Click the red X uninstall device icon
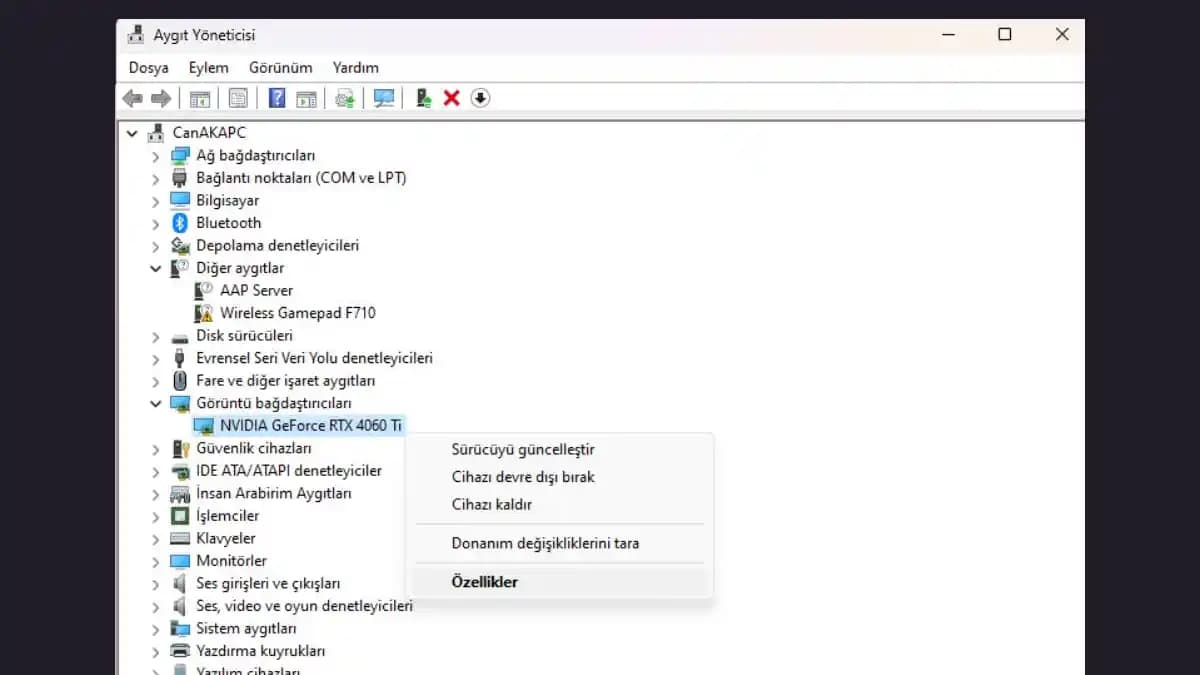 (x=451, y=98)
